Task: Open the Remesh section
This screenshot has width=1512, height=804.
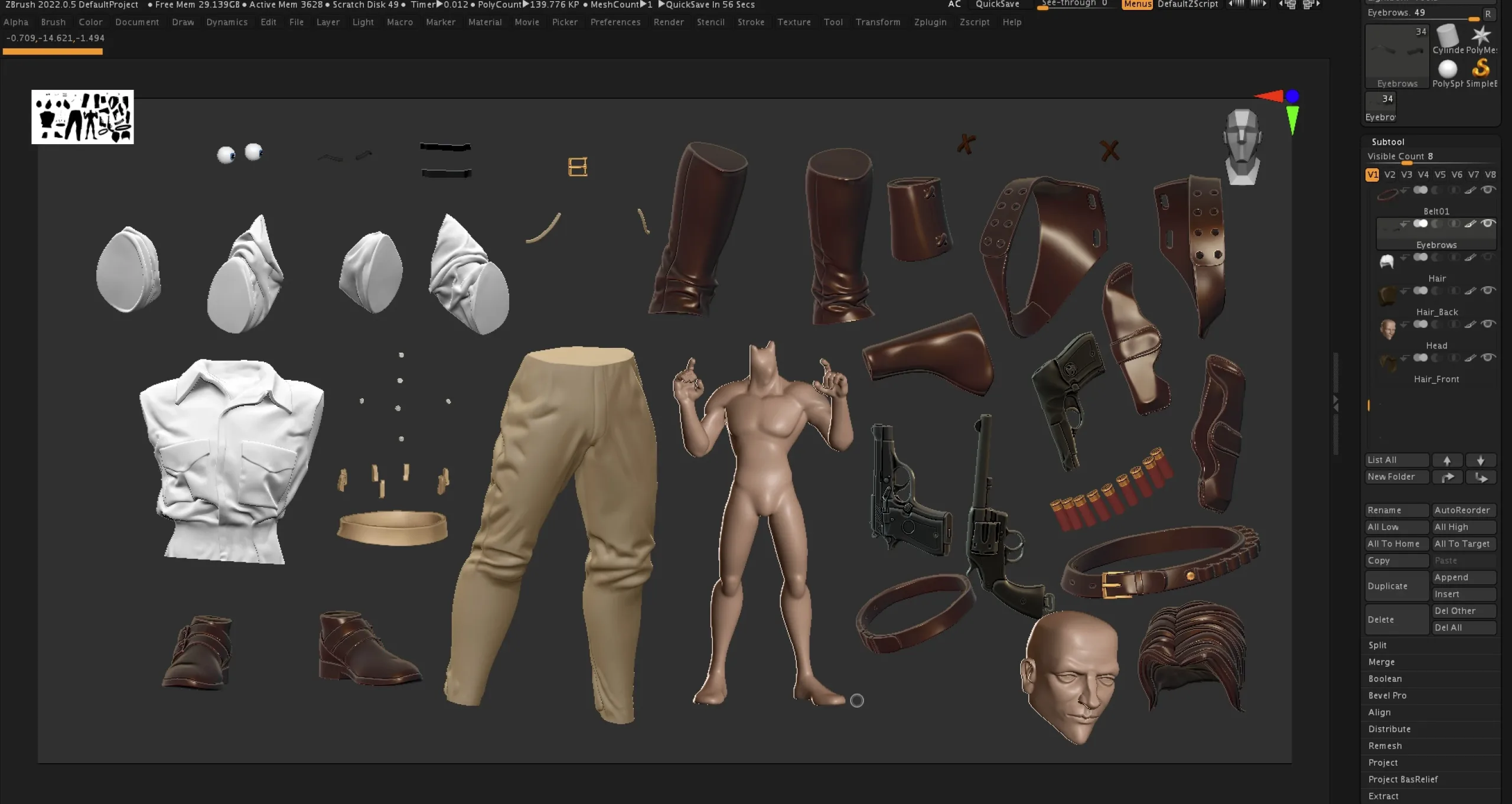Action: click(x=1385, y=746)
